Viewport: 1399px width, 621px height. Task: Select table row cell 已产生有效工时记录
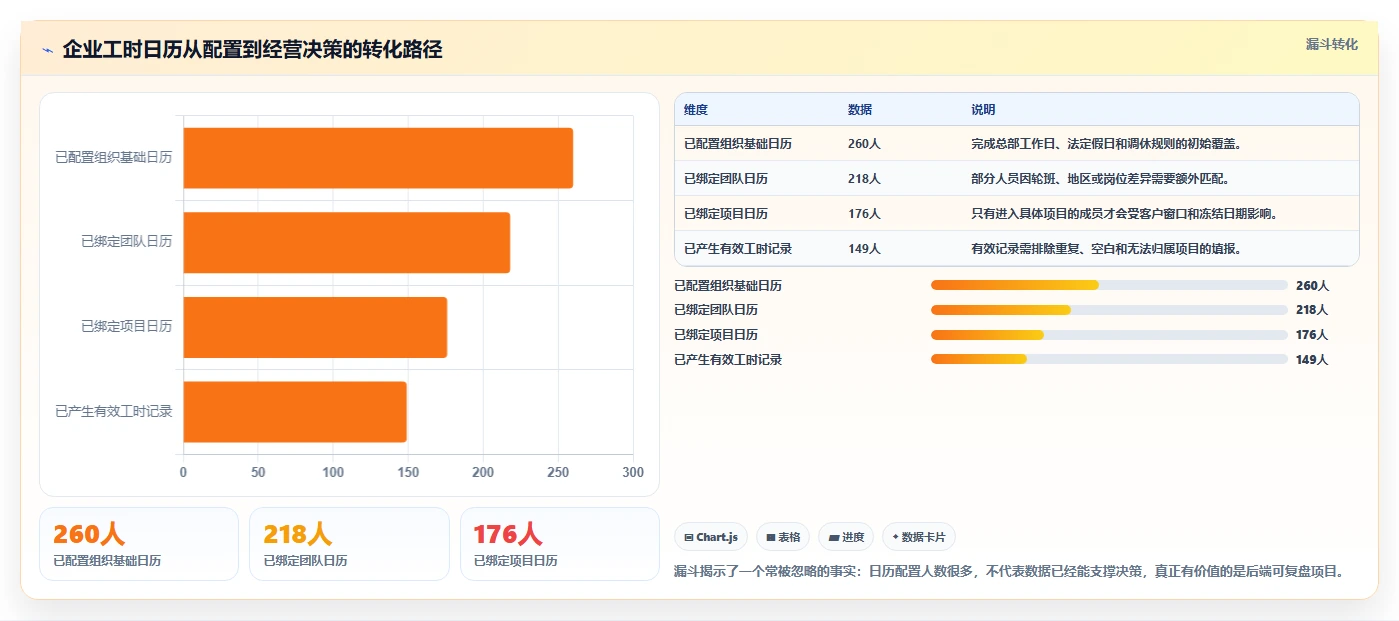coord(738,249)
